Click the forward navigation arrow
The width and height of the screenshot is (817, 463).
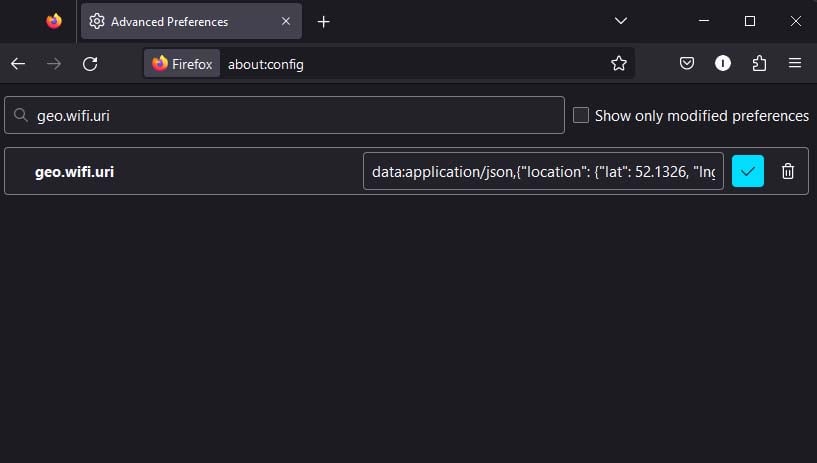54,64
